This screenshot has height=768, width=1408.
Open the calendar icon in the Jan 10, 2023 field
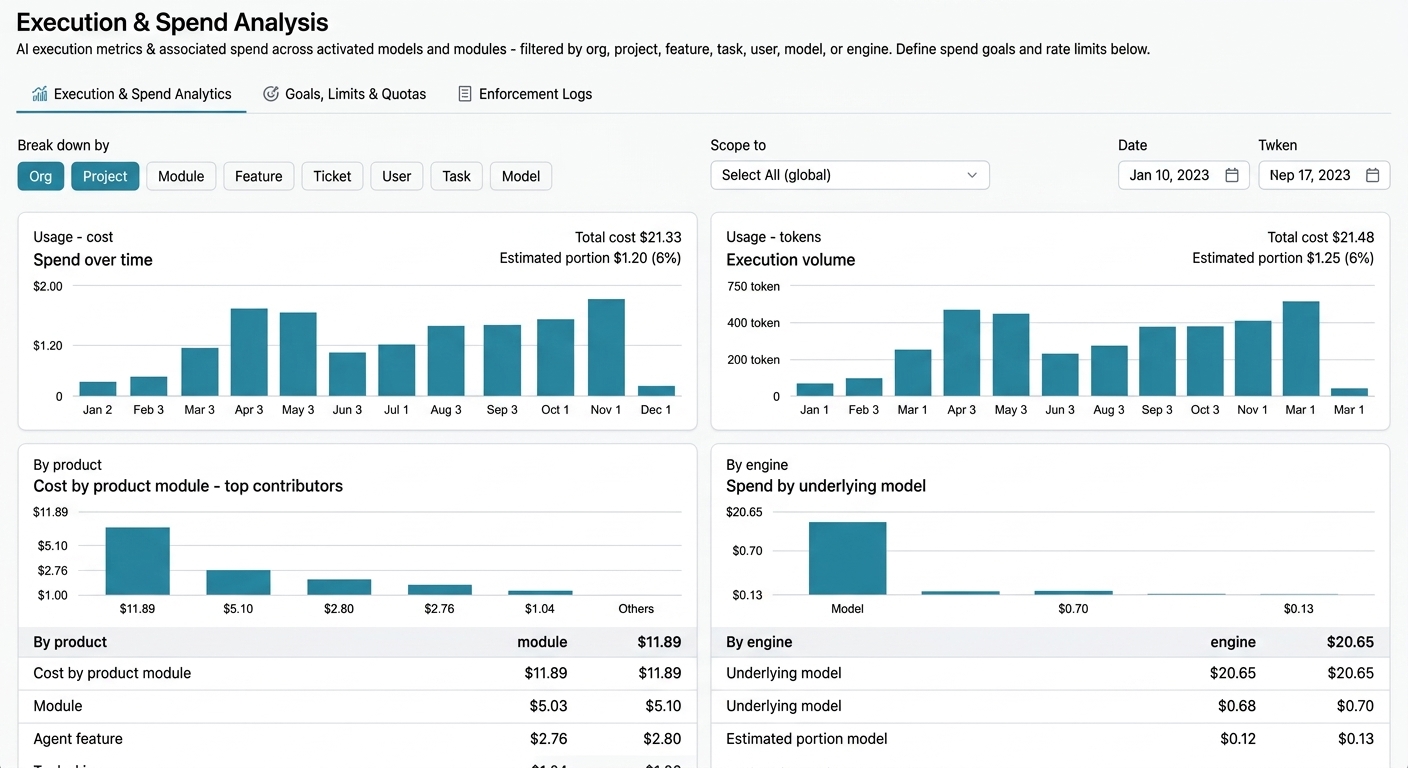pos(1232,175)
